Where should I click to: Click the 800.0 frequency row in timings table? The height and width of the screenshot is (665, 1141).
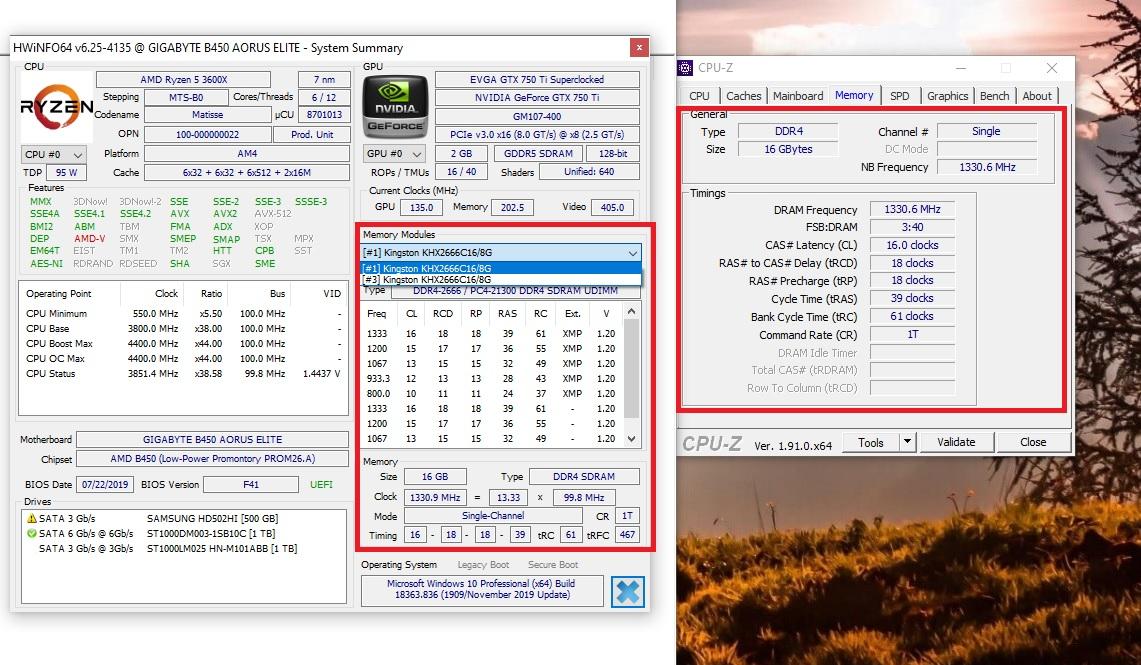[x=493, y=394]
